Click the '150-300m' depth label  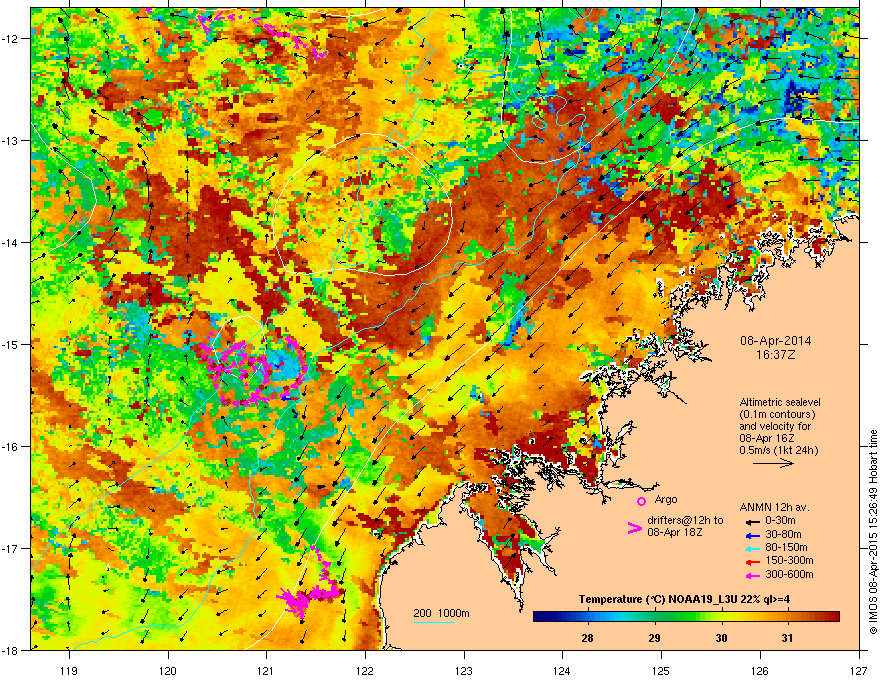tap(789, 560)
